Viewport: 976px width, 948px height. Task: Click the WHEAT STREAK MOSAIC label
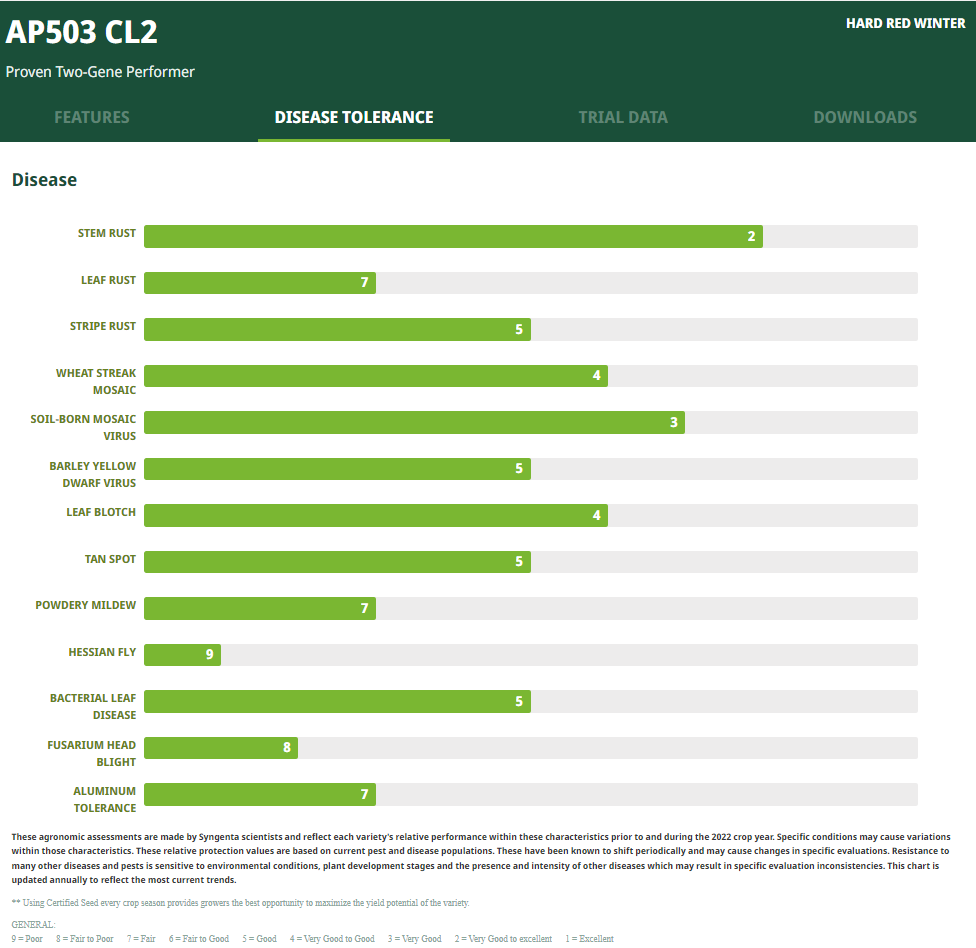[96, 382]
